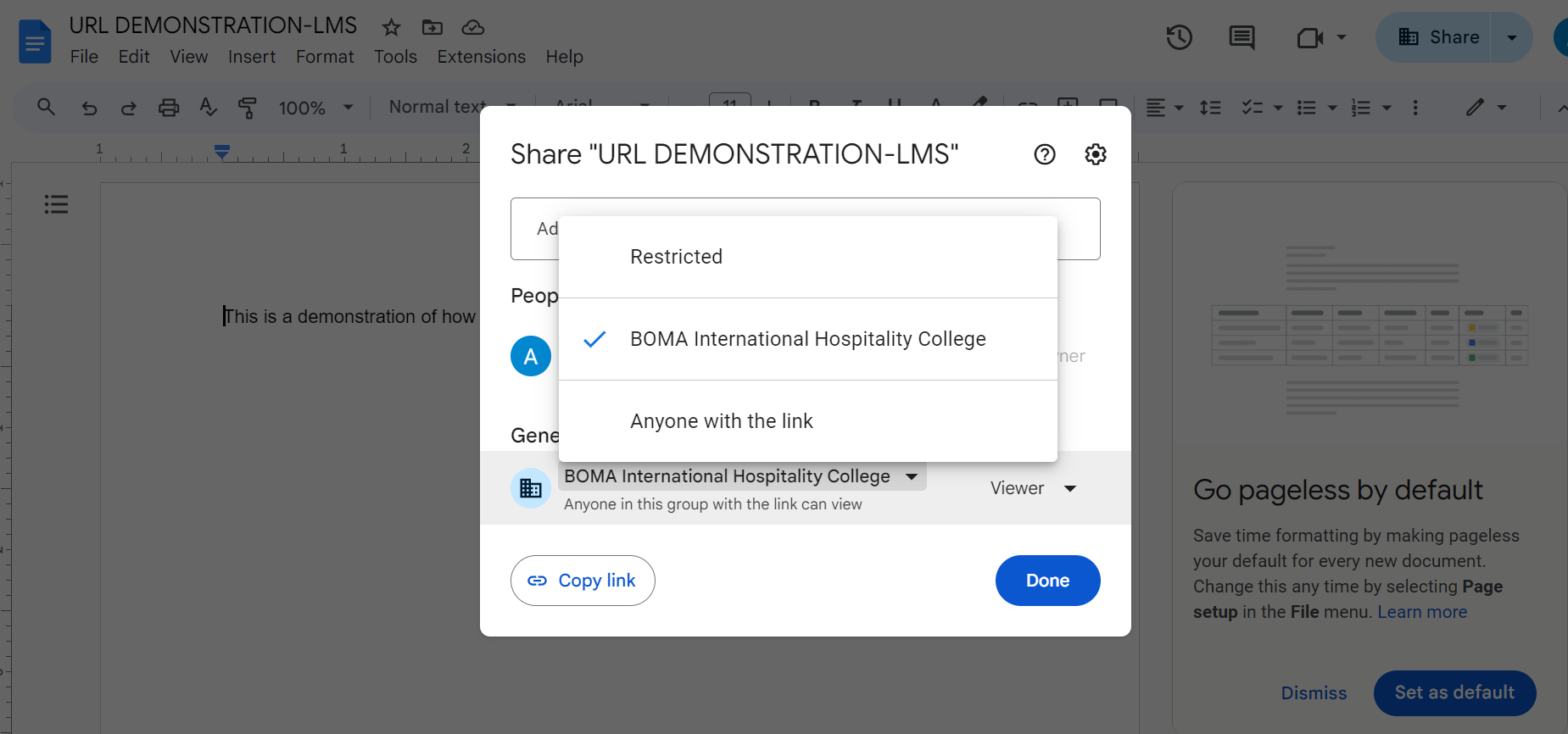Open share settings gear icon
The width and height of the screenshot is (1568, 734).
click(x=1096, y=154)
